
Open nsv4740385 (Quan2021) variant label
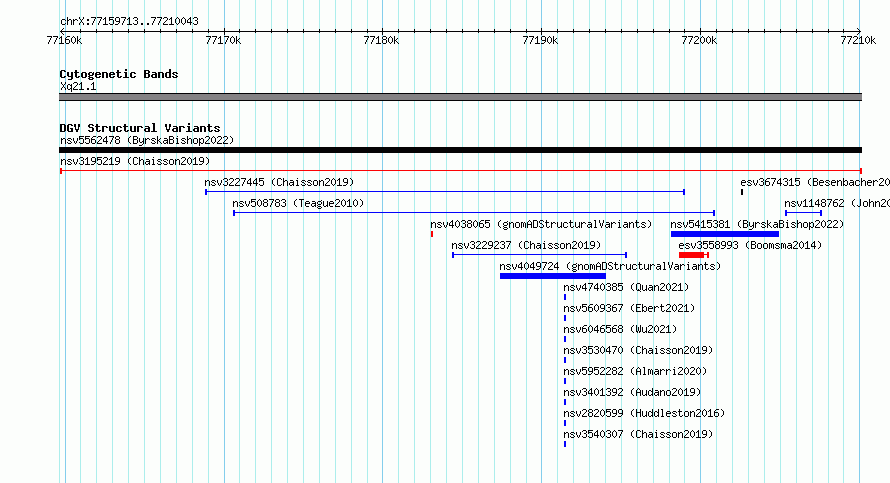coord(626,287)
